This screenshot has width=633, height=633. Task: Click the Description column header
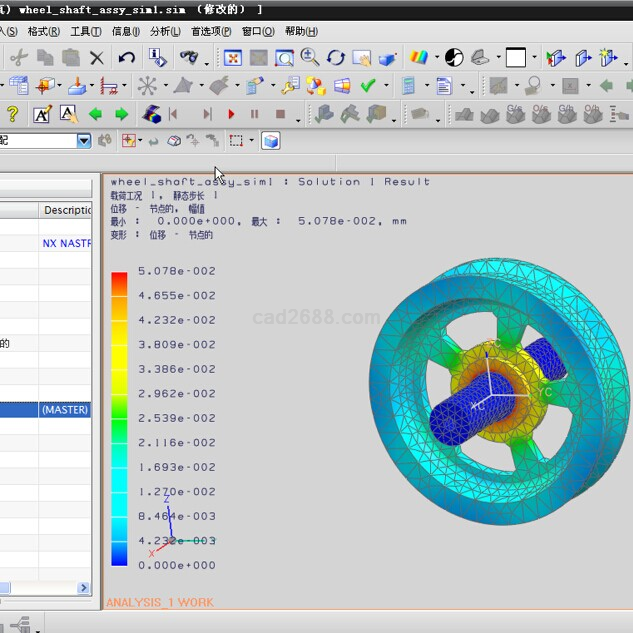point(66,210)
